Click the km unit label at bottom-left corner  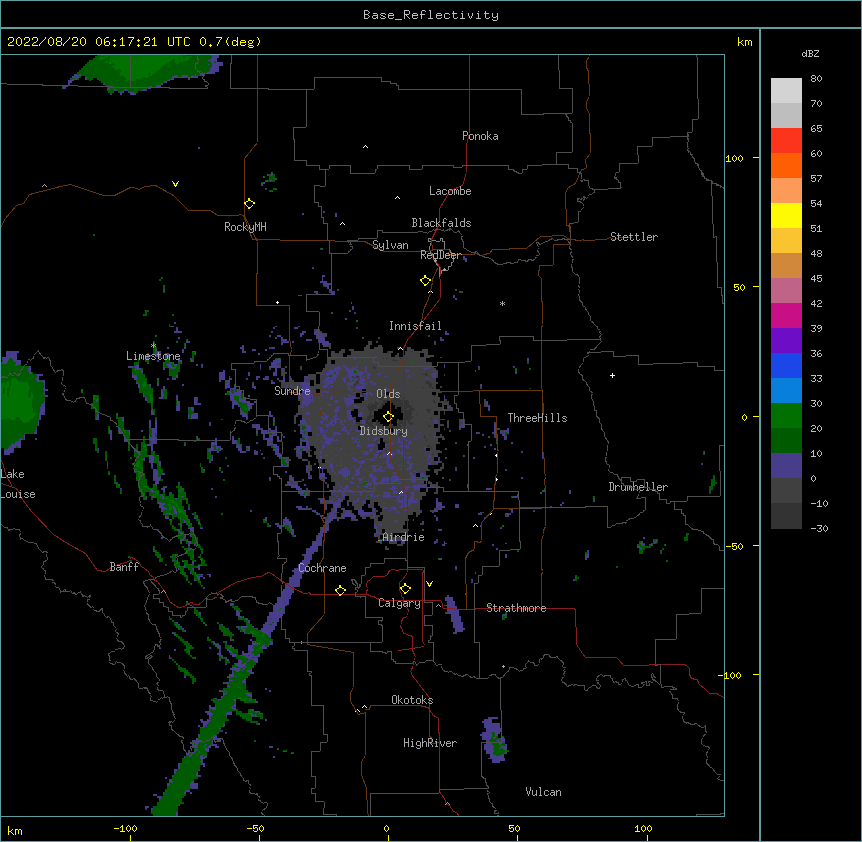pyautogui.click(x=15, y=830)
